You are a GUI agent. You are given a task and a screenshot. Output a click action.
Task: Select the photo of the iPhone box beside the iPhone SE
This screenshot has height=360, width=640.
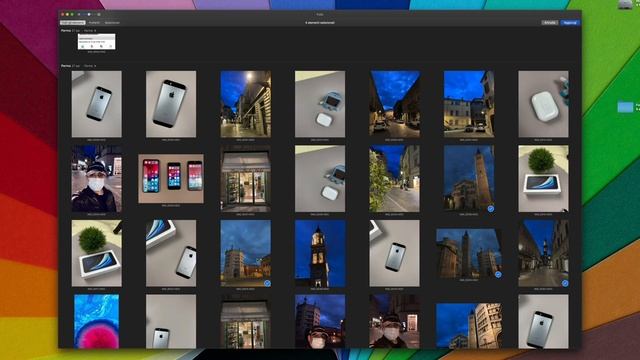coord(171,253)
